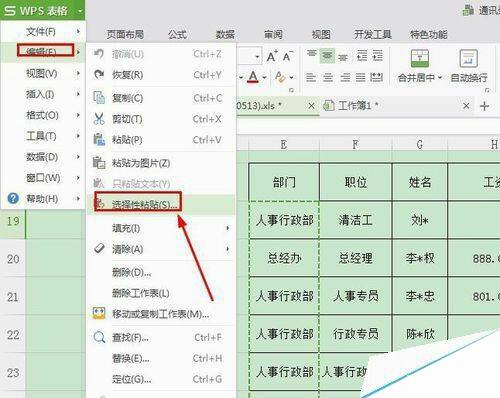500x398 pixels.
Task: Expand the 清除(A) clear submenu
Action: click(161, 249)
